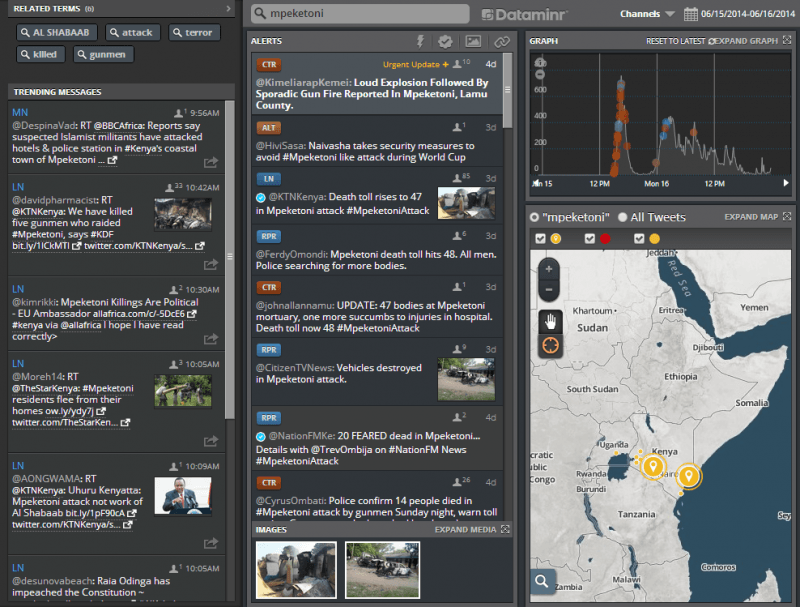Open @KTNKenya profile in Death toll alert
Image resolution: width=800 pixels, height=607 pixels.
coord(296,197)
